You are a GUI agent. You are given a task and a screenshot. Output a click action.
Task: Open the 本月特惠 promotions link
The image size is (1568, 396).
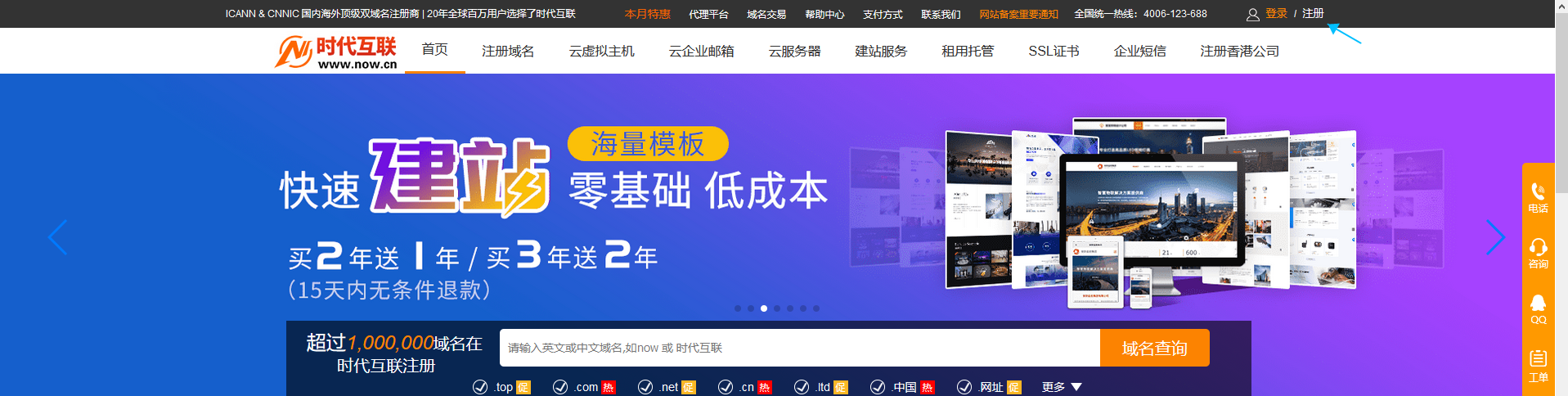click(x=647, y=14)
